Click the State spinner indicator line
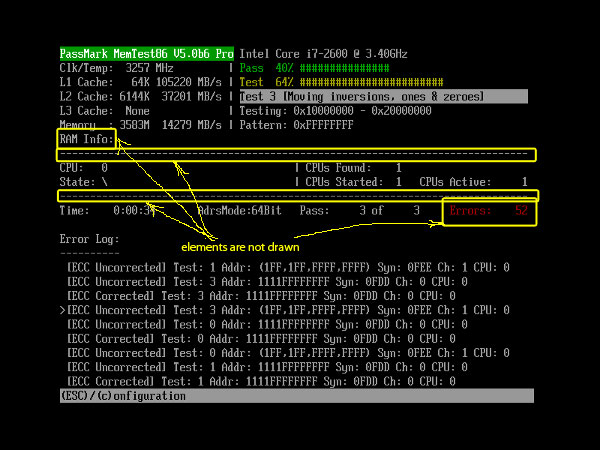 (x=83, y=182)
